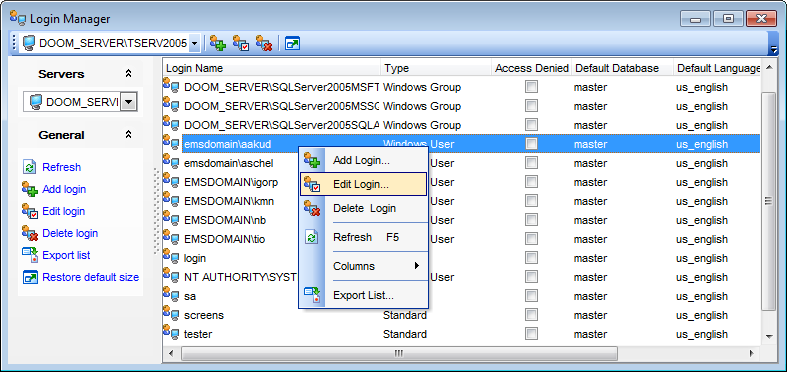Click the Add Login icon in context menu
This screenshot has width=787, height=372.
point(312,161)
